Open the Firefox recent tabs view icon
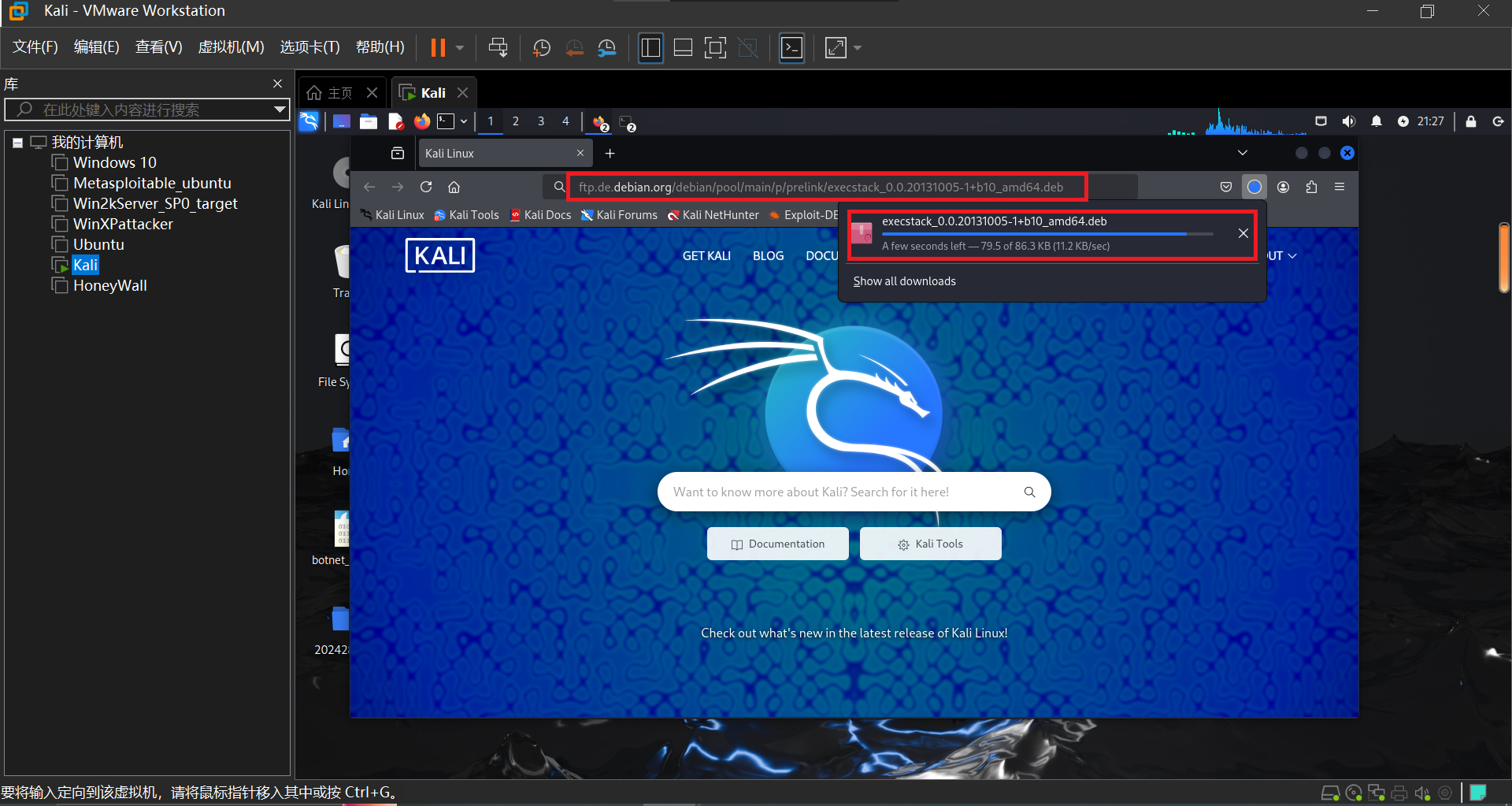This screenshot has width=1512, height=806. (398, 153)
